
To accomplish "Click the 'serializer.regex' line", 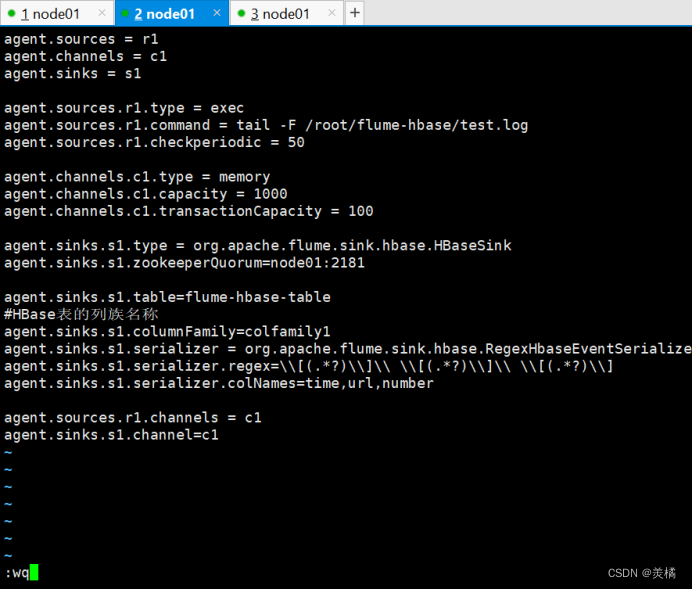I will click(309, 366).
